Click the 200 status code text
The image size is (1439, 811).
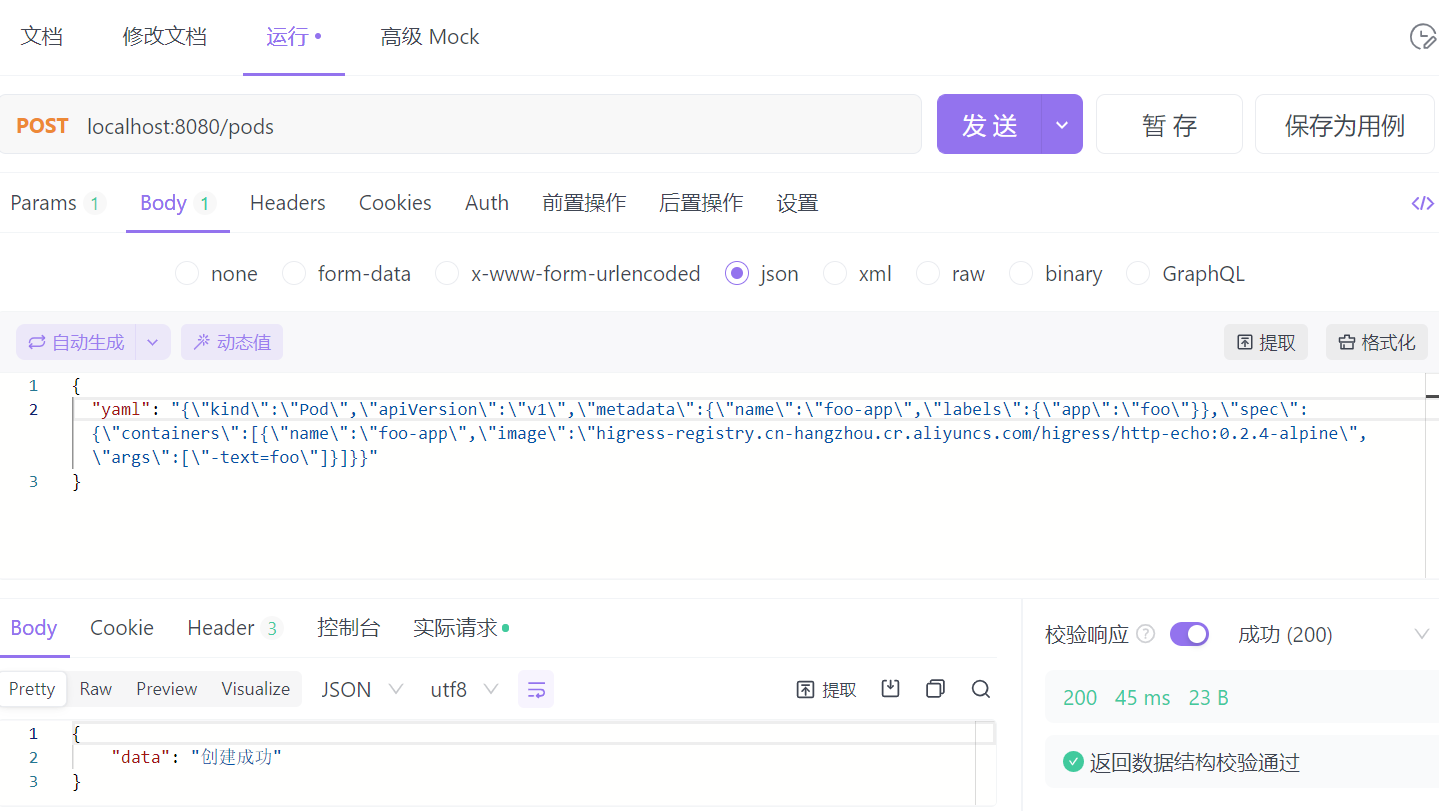(1080, 697)
